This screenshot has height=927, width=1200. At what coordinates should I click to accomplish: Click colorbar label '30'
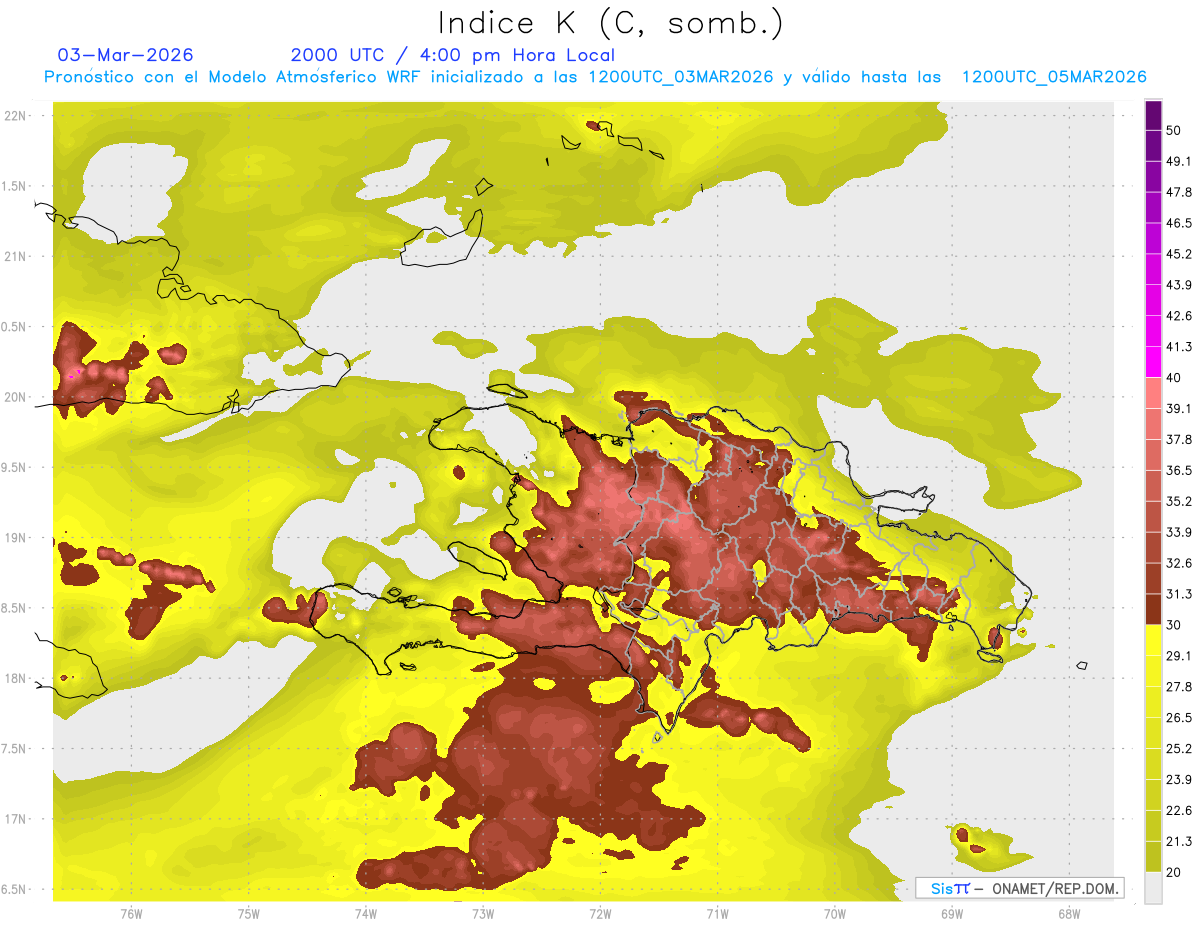[1174, 625]
